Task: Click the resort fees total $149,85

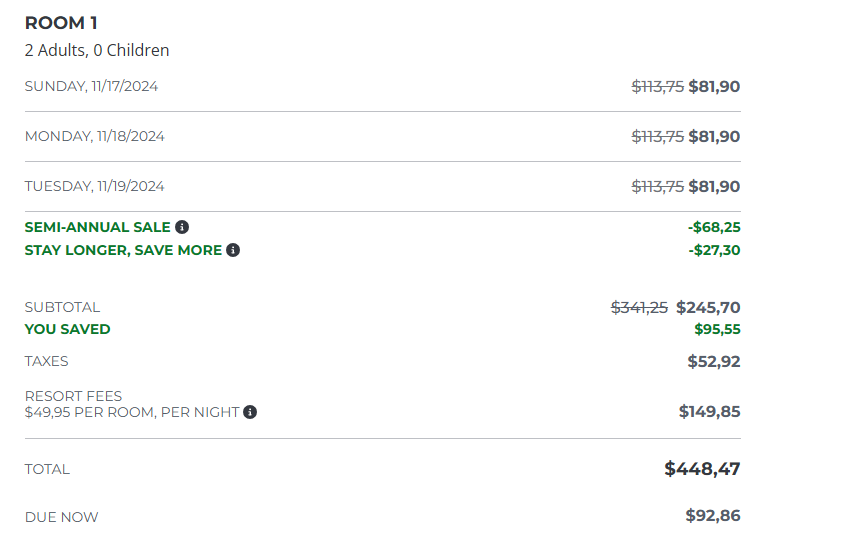Action: pyautogui.click(x=710, y=411)
